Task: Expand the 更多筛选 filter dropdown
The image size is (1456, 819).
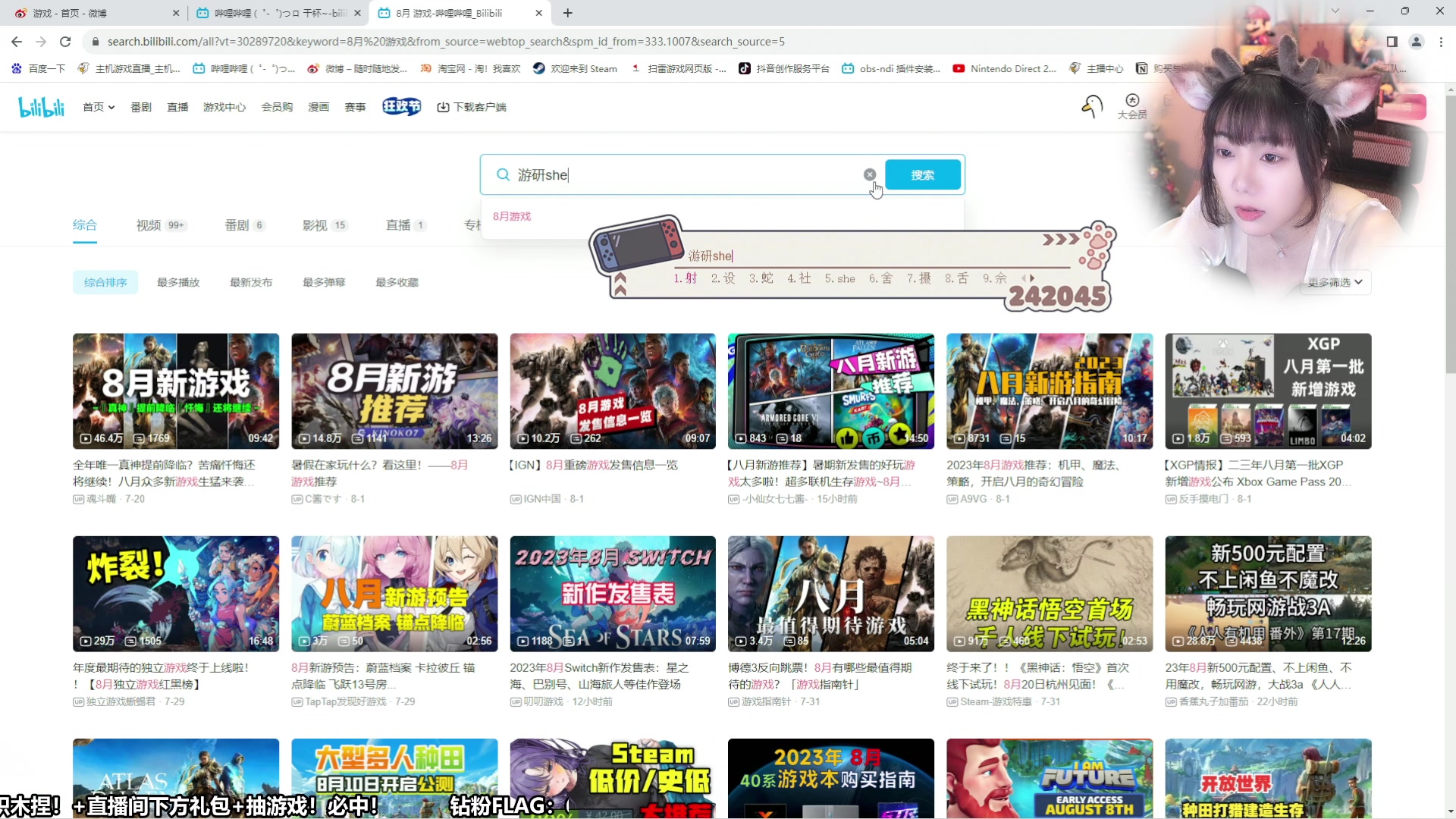Action: tap(1334, 282)
